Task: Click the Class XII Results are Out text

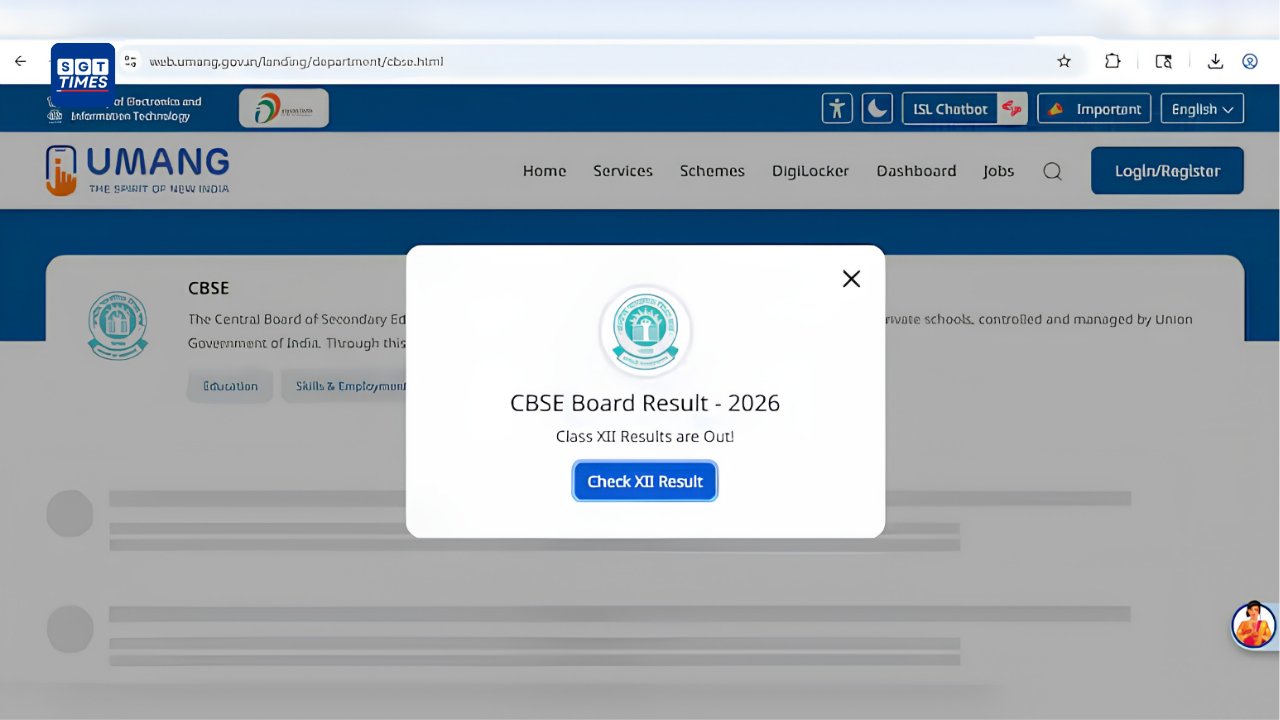Action: [x=645, y=437]
